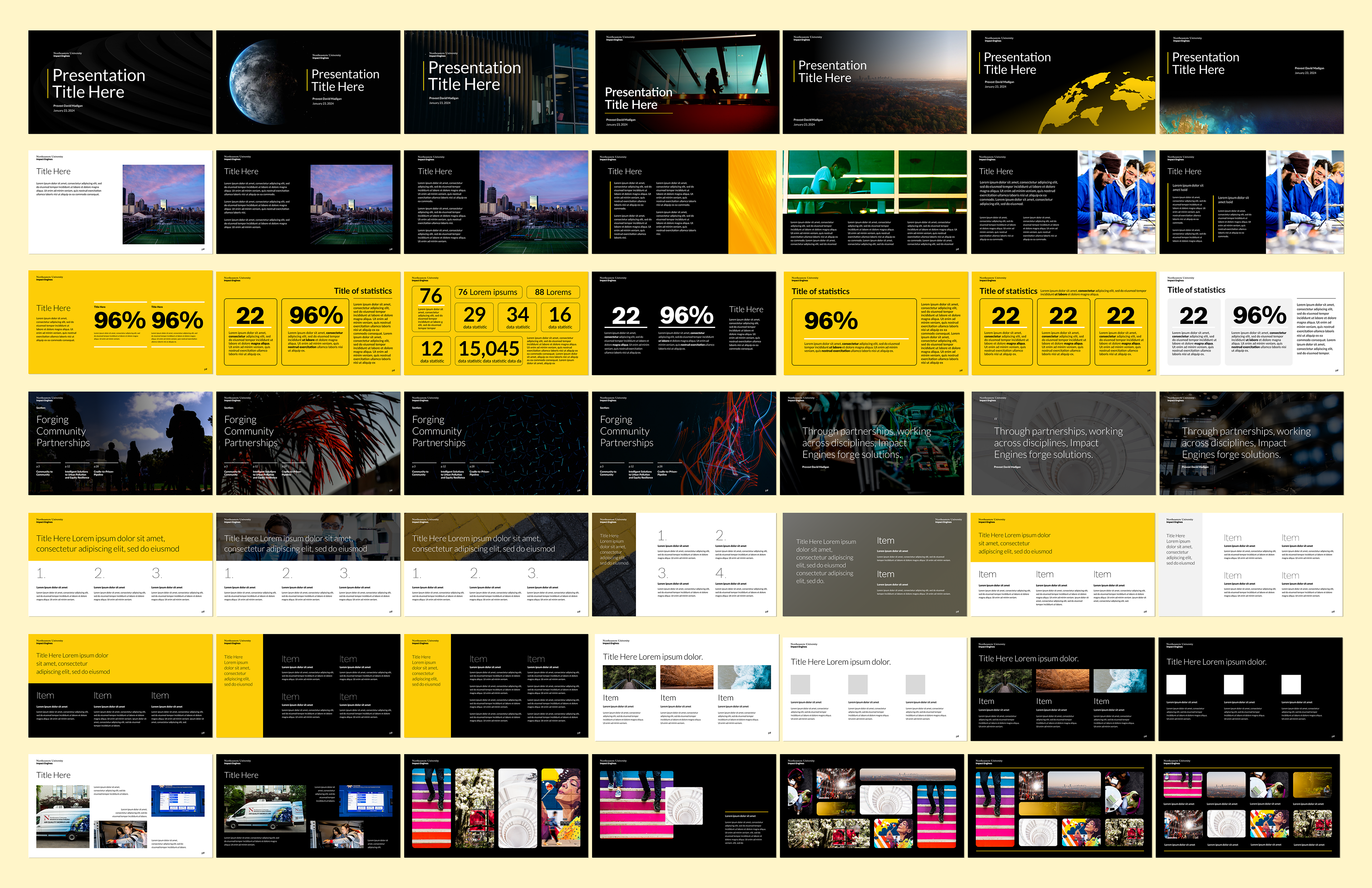Select yellow Title of statistics slide with 22 and 96%
This screenshot has width=1372, height=888.
(x=308, y=323)
